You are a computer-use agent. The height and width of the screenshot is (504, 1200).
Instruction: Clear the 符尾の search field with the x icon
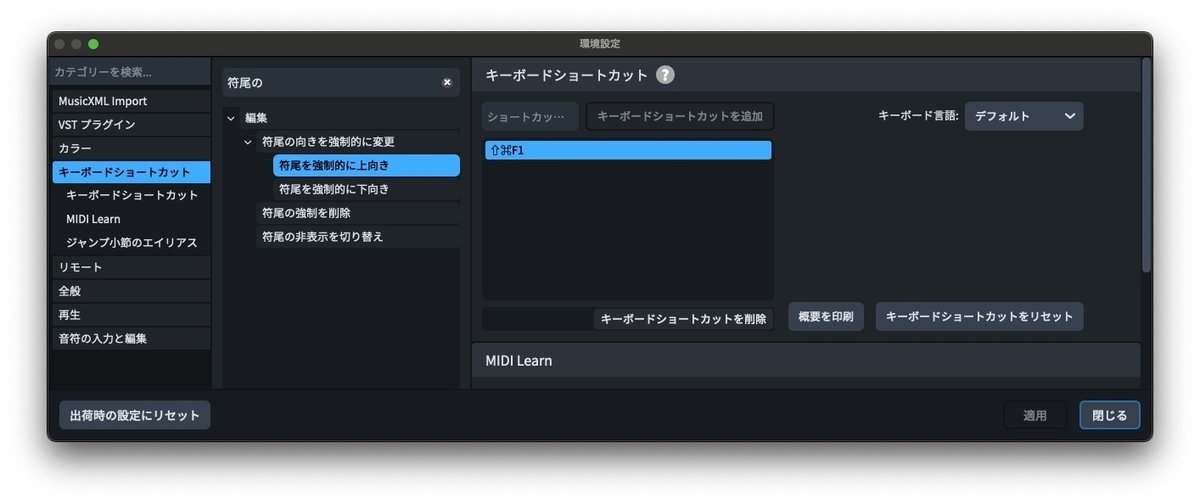[447, 82]
